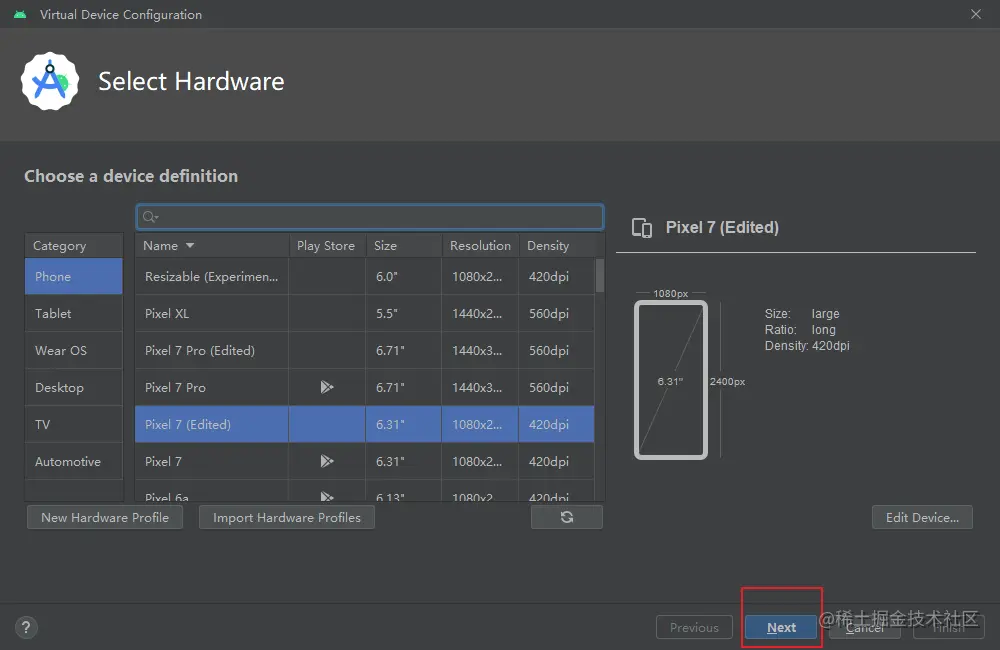Select the Automotive category
Screen dimensions: 1000x650
pyautogui.click(x=73, y=461)
